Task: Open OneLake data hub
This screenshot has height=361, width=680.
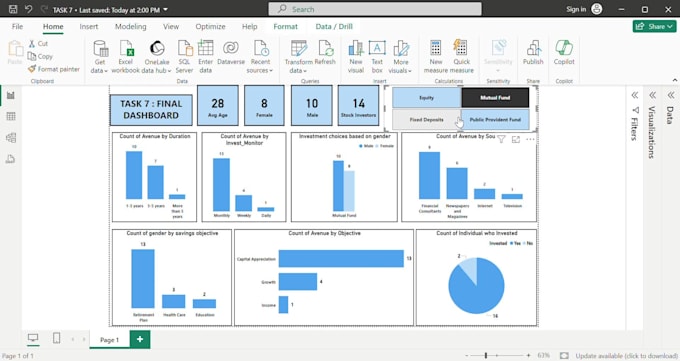Action: [157, 57]
